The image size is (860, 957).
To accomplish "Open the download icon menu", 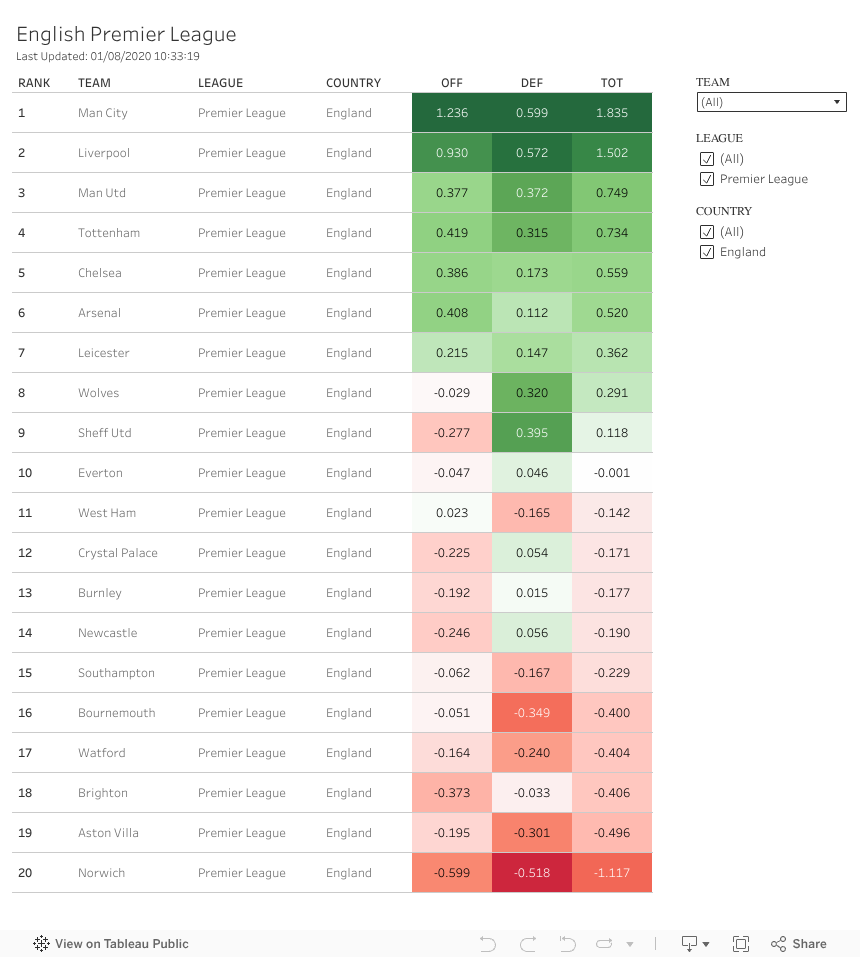I will tap(694, 943).
